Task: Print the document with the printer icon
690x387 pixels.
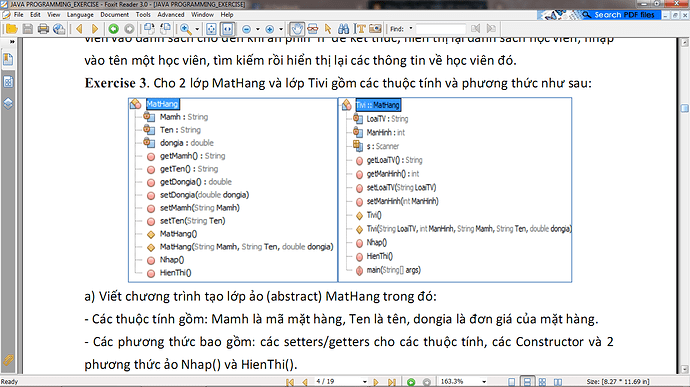Action: [43, 29]
